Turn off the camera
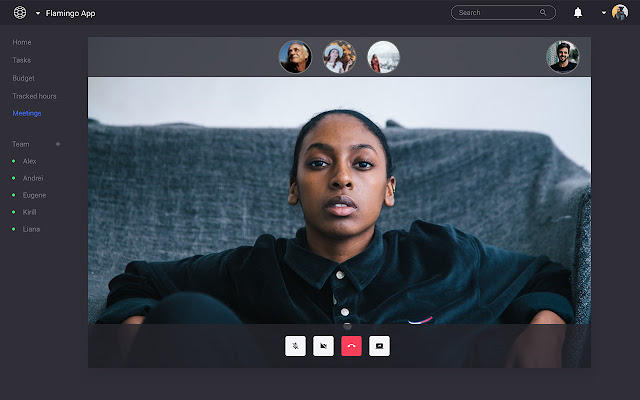 tap(323, 346)
